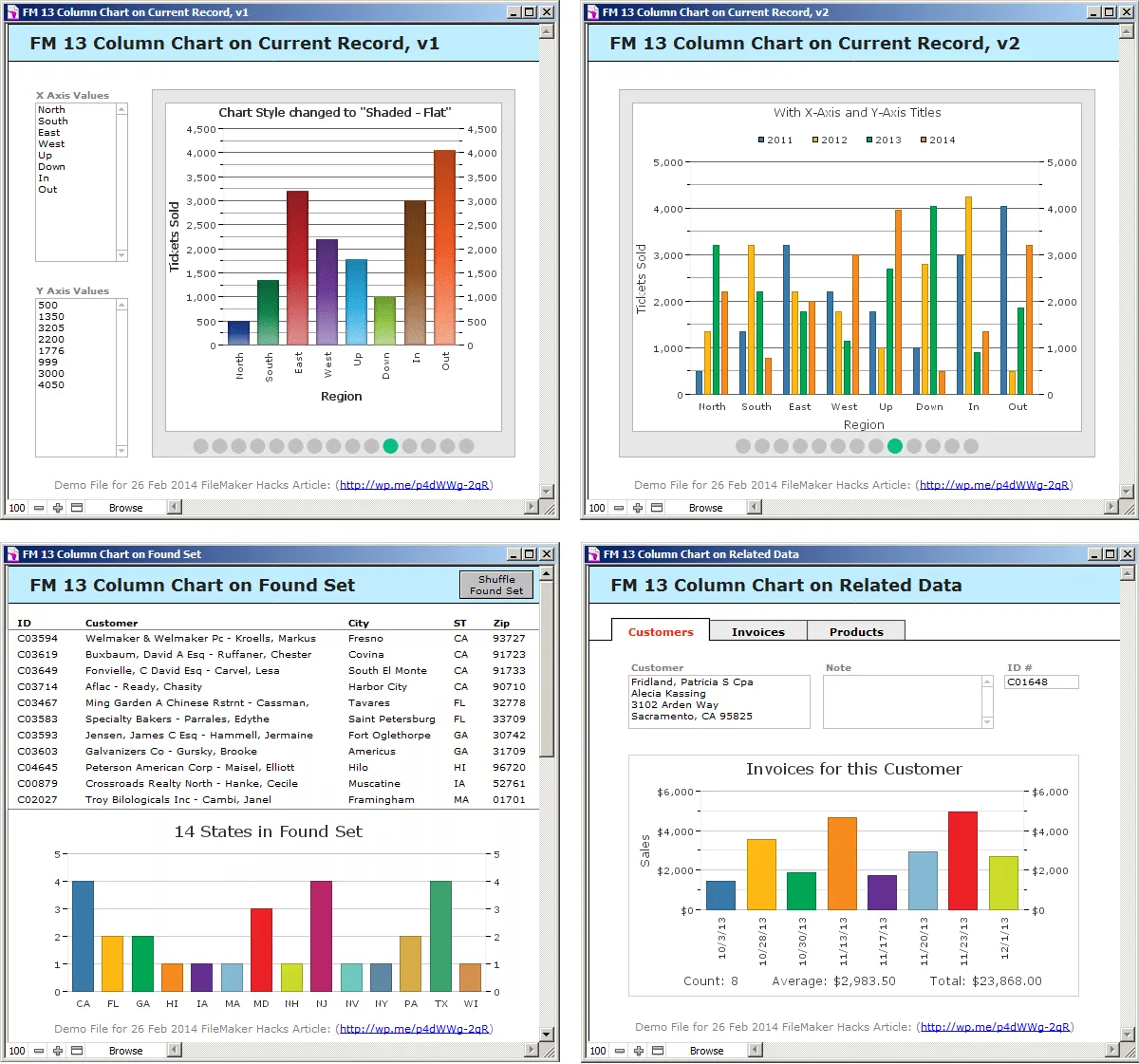The image size is (1139, 1064).
Task: Click the red 11/23/13 invoice bar
Action: click(x=962, y=861)
